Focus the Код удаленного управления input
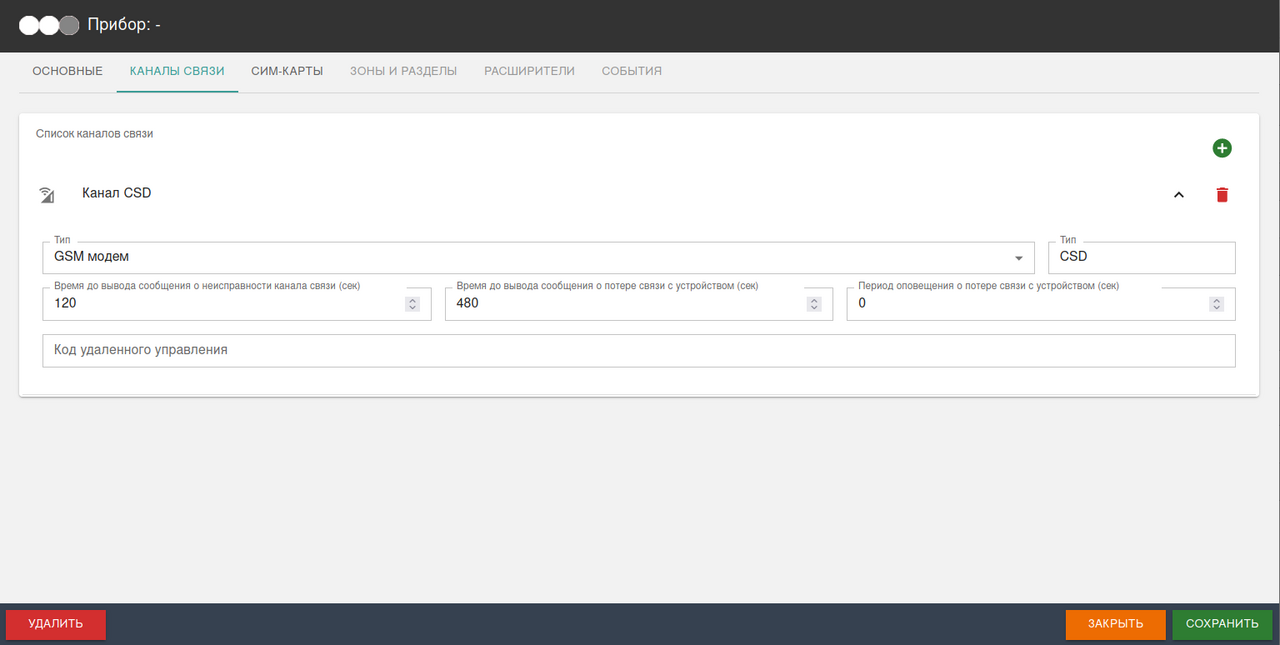 point(638,351)
